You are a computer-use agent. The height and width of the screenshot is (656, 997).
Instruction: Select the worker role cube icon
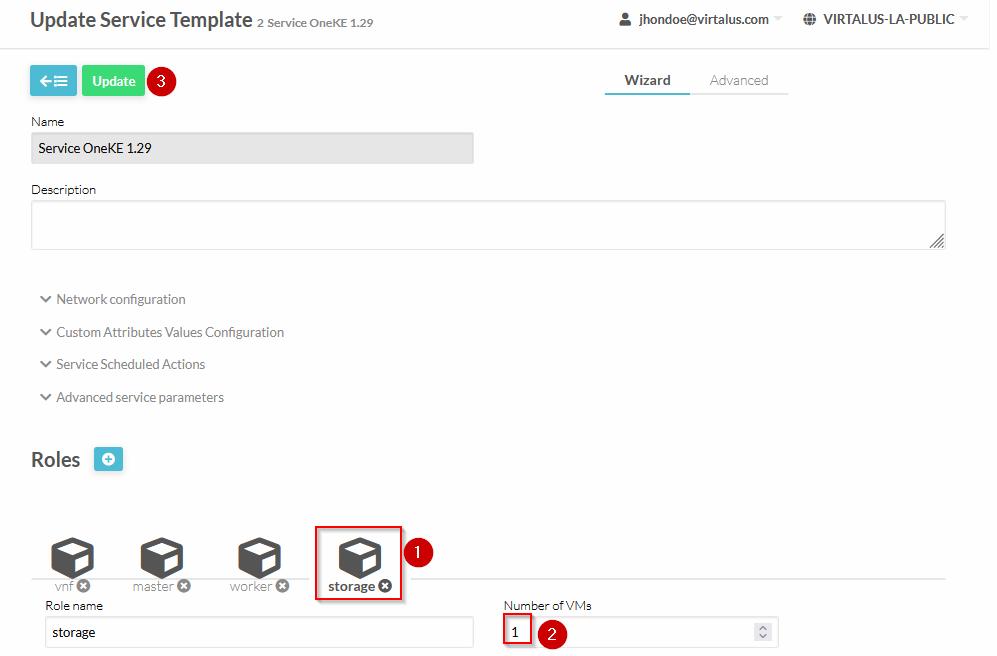point(259,556)
